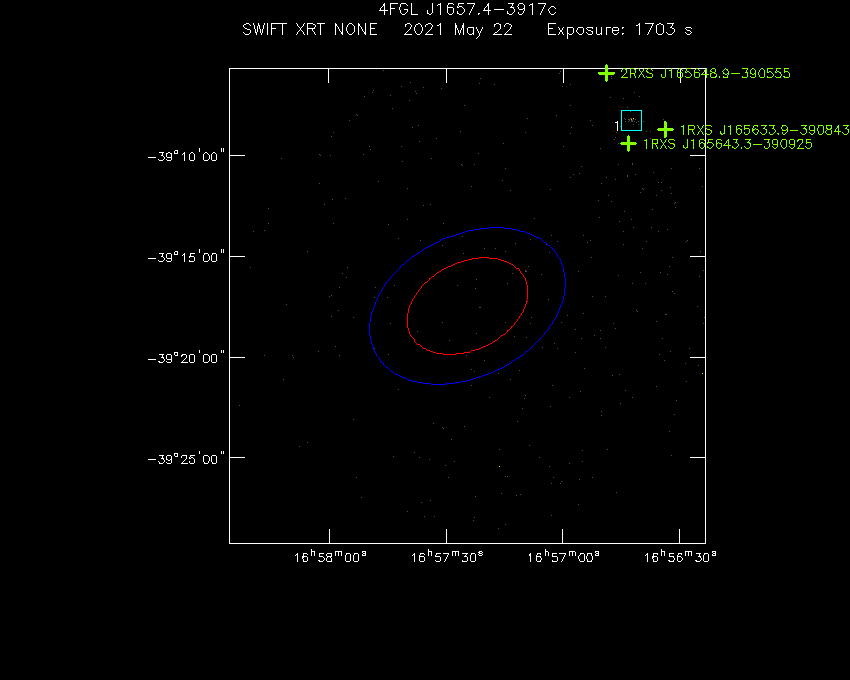Click the SWIFT XRT NONE header text
Viewport: 850px width, 680px height.
pyautogui.click(x=310, y=29)
